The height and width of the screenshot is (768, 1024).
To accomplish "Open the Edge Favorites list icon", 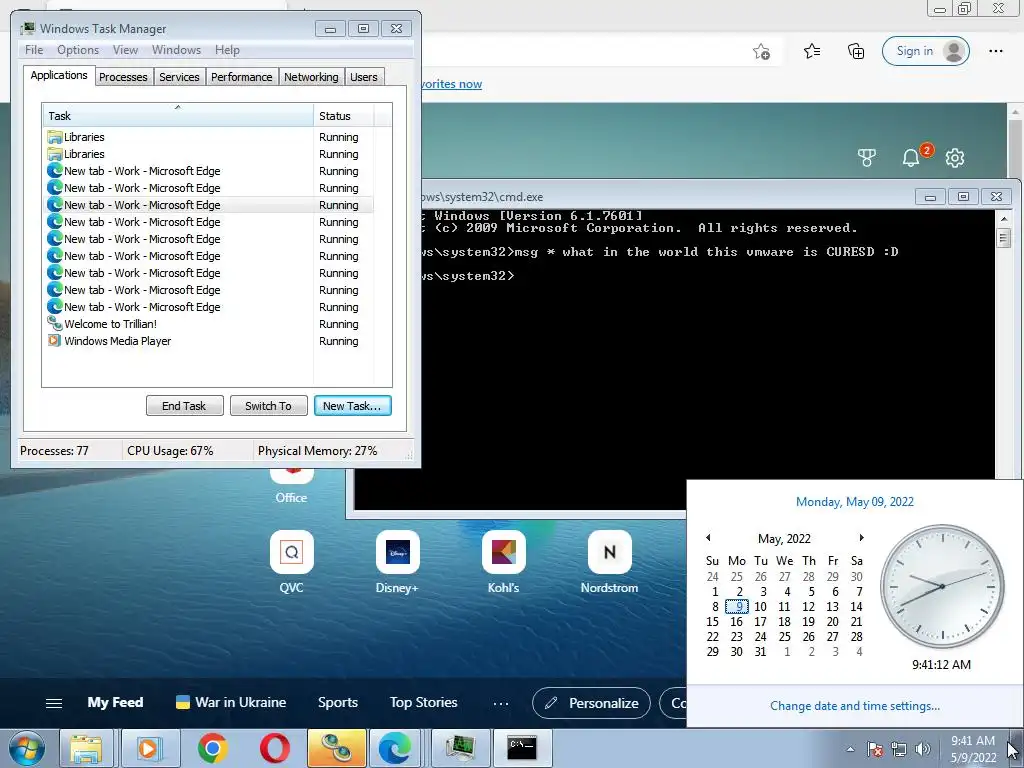I will [x=812, y=51].
